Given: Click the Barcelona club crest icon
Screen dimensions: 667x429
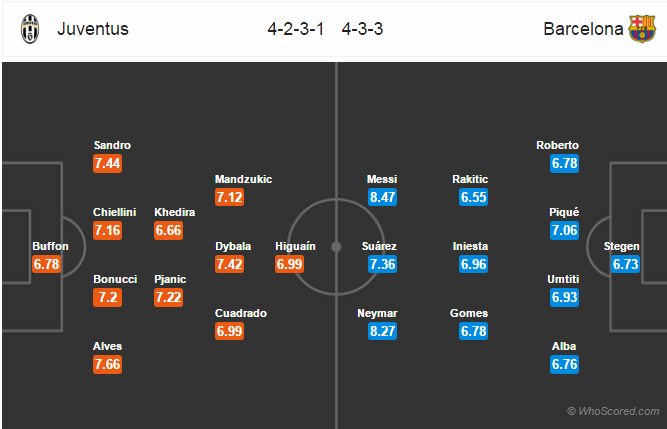Looking at the screenshot, I should pyautogui.click(x=642, y=29).
